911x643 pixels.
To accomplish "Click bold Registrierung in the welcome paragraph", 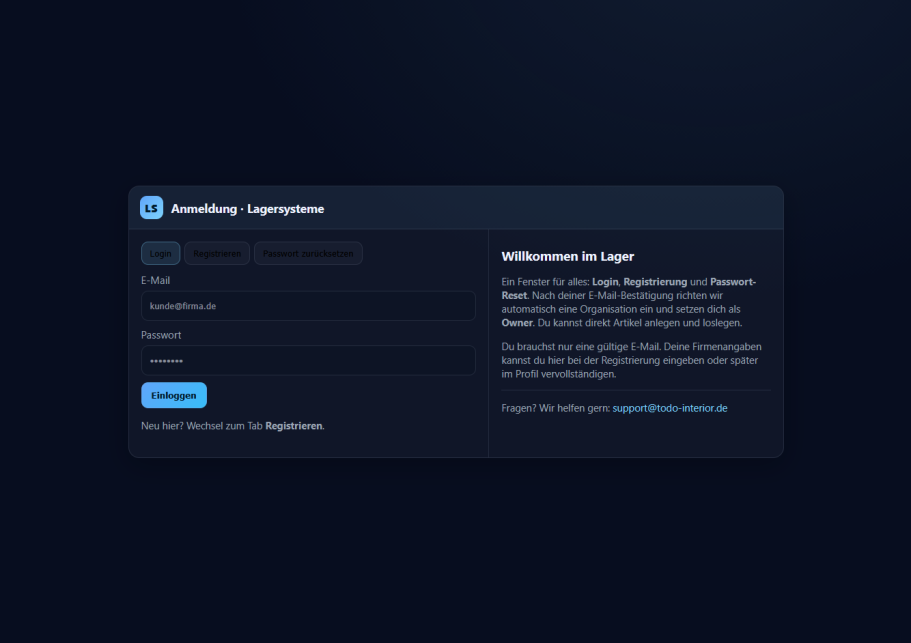I will pyautogui.click(x=655, y=282).
